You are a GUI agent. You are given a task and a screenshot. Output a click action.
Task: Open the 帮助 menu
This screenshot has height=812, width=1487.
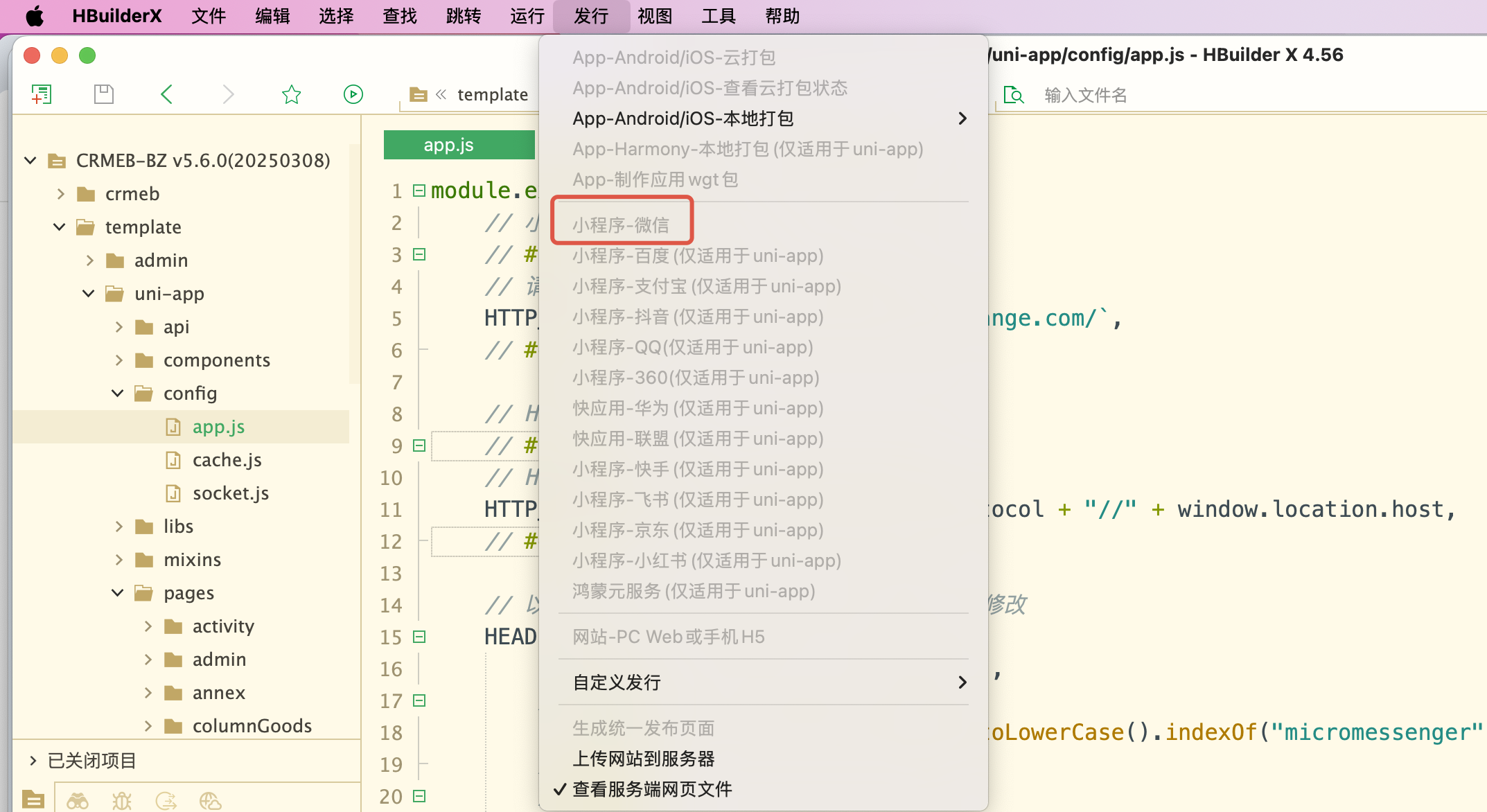782,16
